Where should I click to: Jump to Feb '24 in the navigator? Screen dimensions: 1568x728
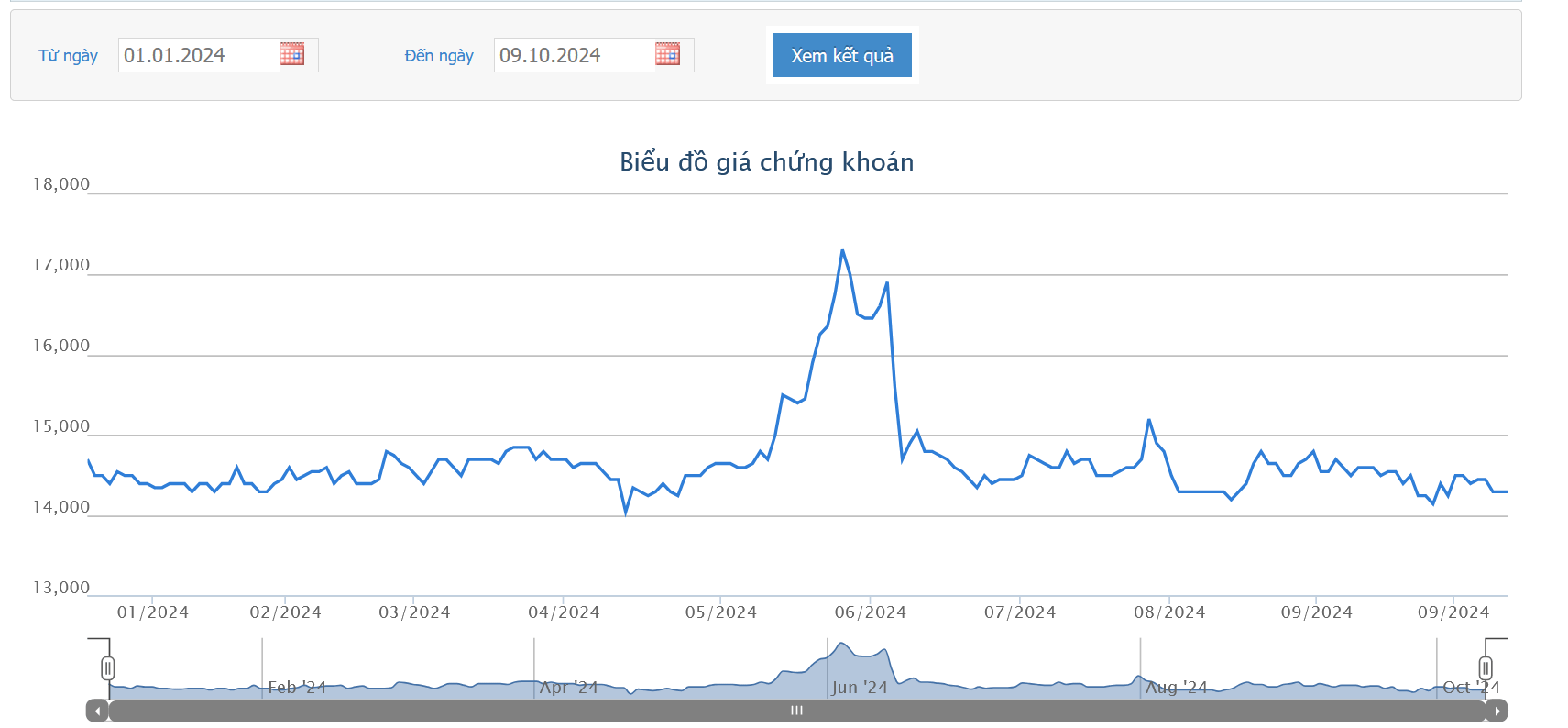tap(297, 688)
